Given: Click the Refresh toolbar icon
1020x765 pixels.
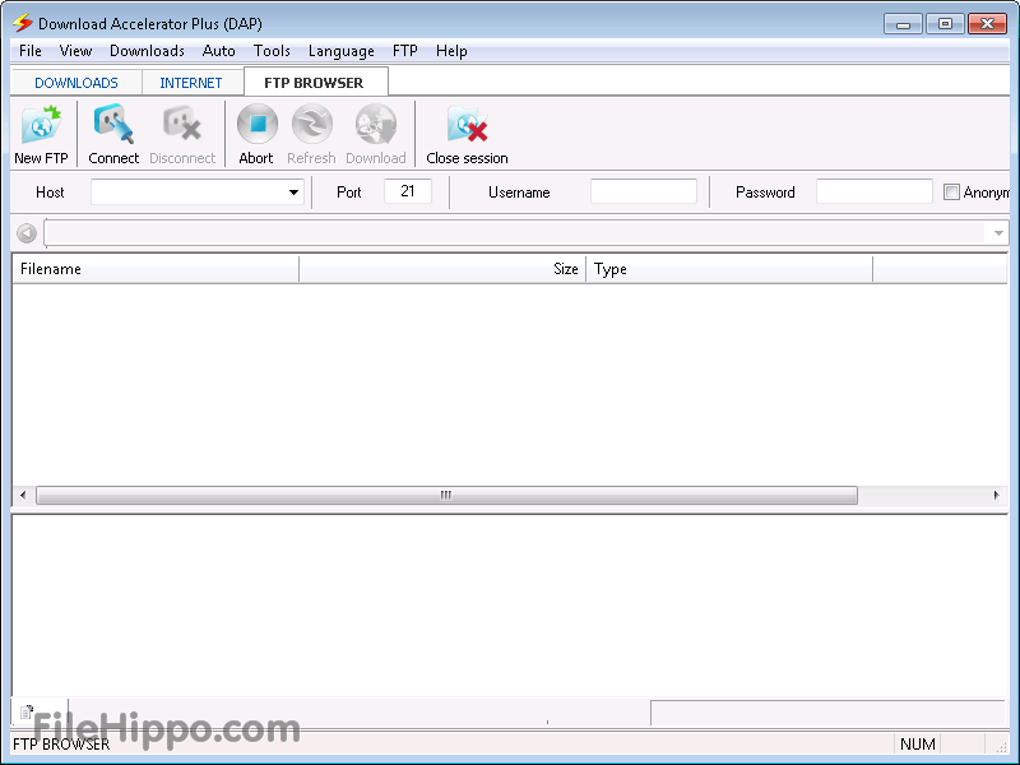Looking at the screenshot, I should click(311, 126).
